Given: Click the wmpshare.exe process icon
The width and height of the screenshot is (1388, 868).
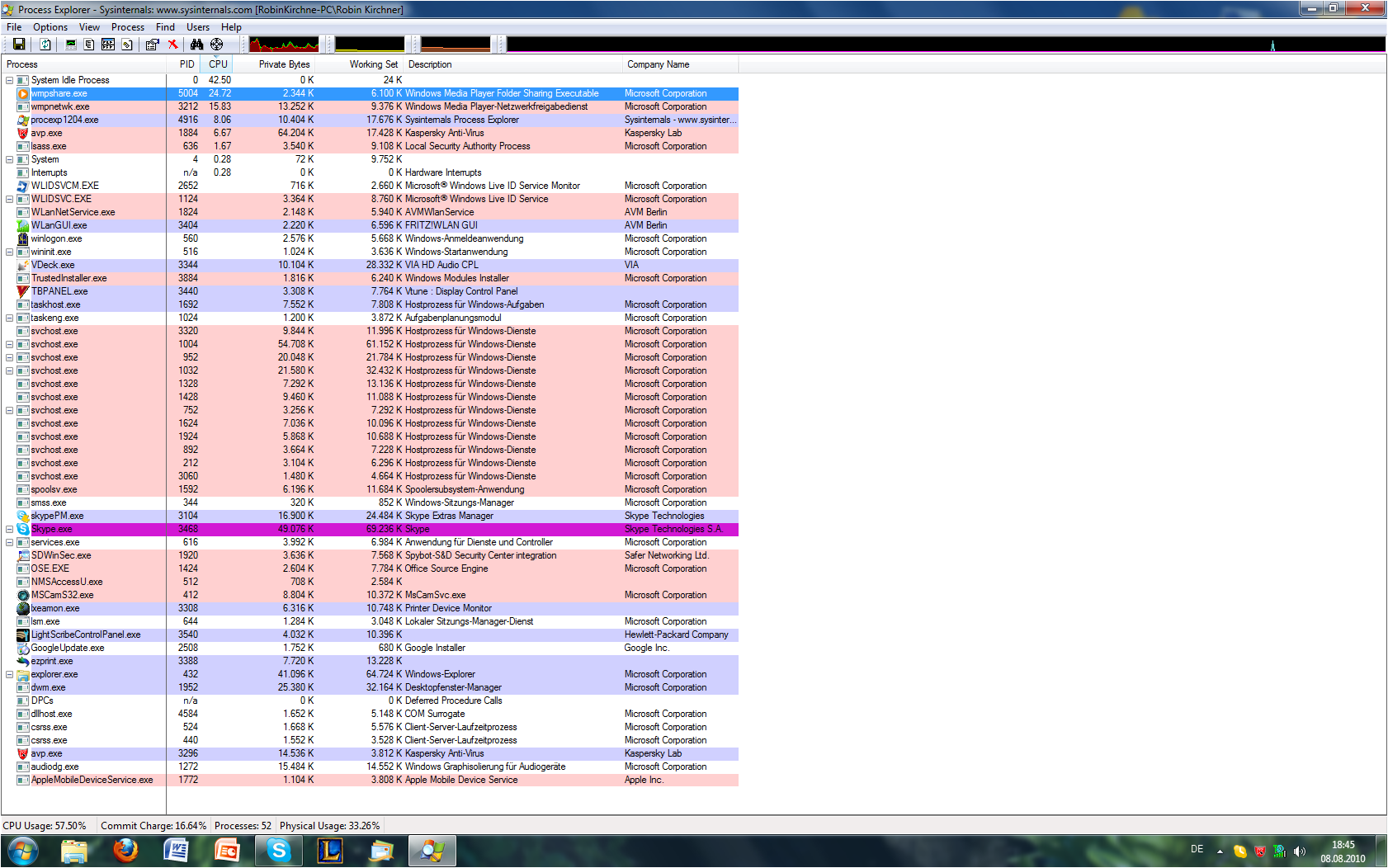Looking at the screenshot, I should pyautogui.click(x=23, y=94).
